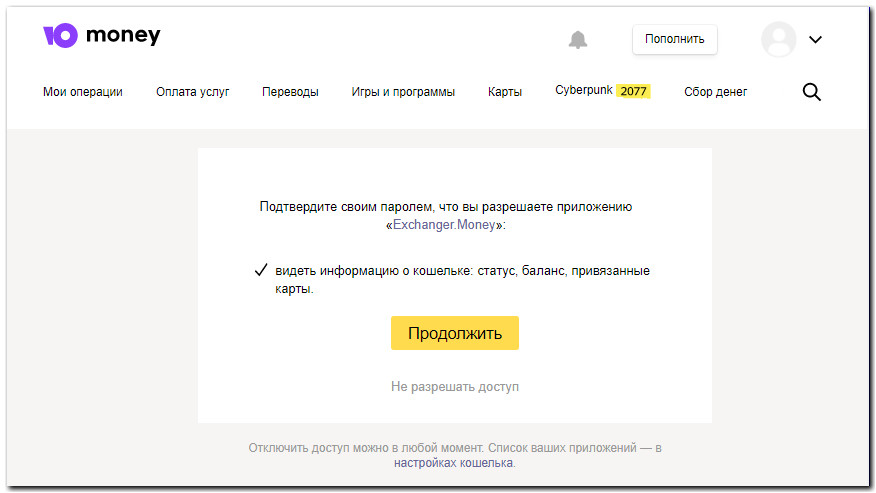The image size is (876, 493).
Task: Click the checkmark beside wallet info permission
Action: [x=261, y=270]
